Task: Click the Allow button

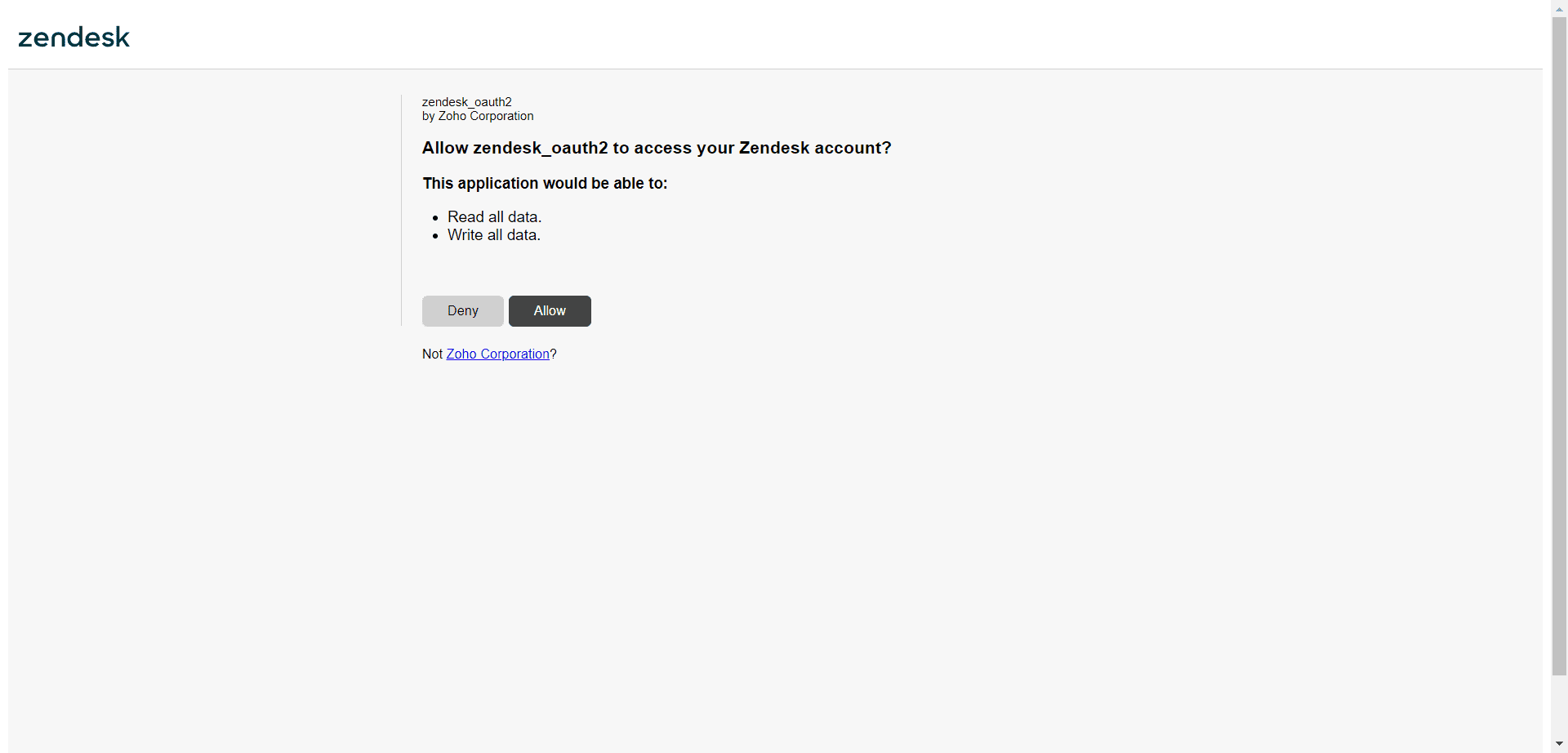Action: (x=549, y=310)
